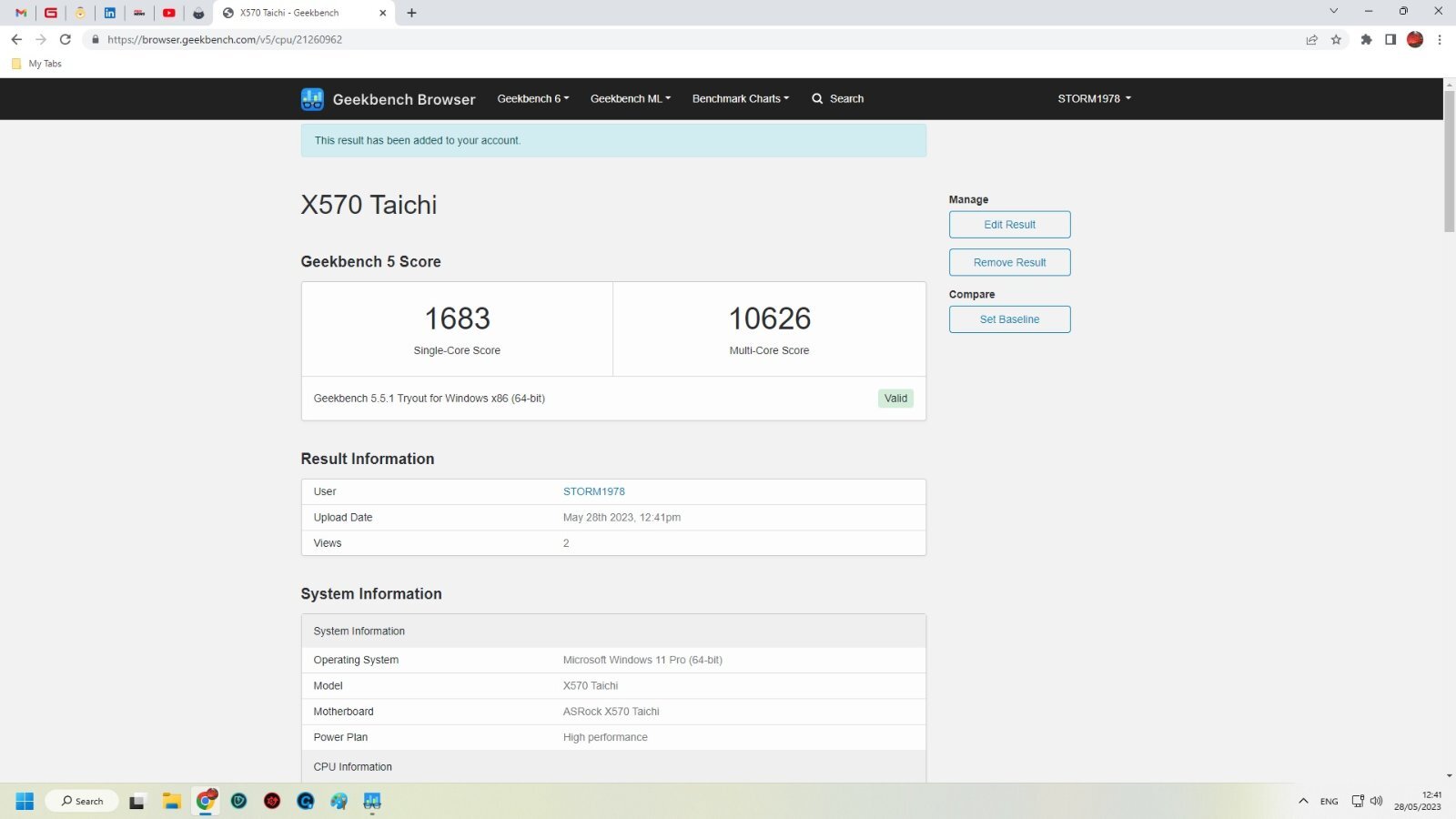1456x819 pixels.
Task: Expand the Geekbench 6 menu
Action: pos(533,98)
